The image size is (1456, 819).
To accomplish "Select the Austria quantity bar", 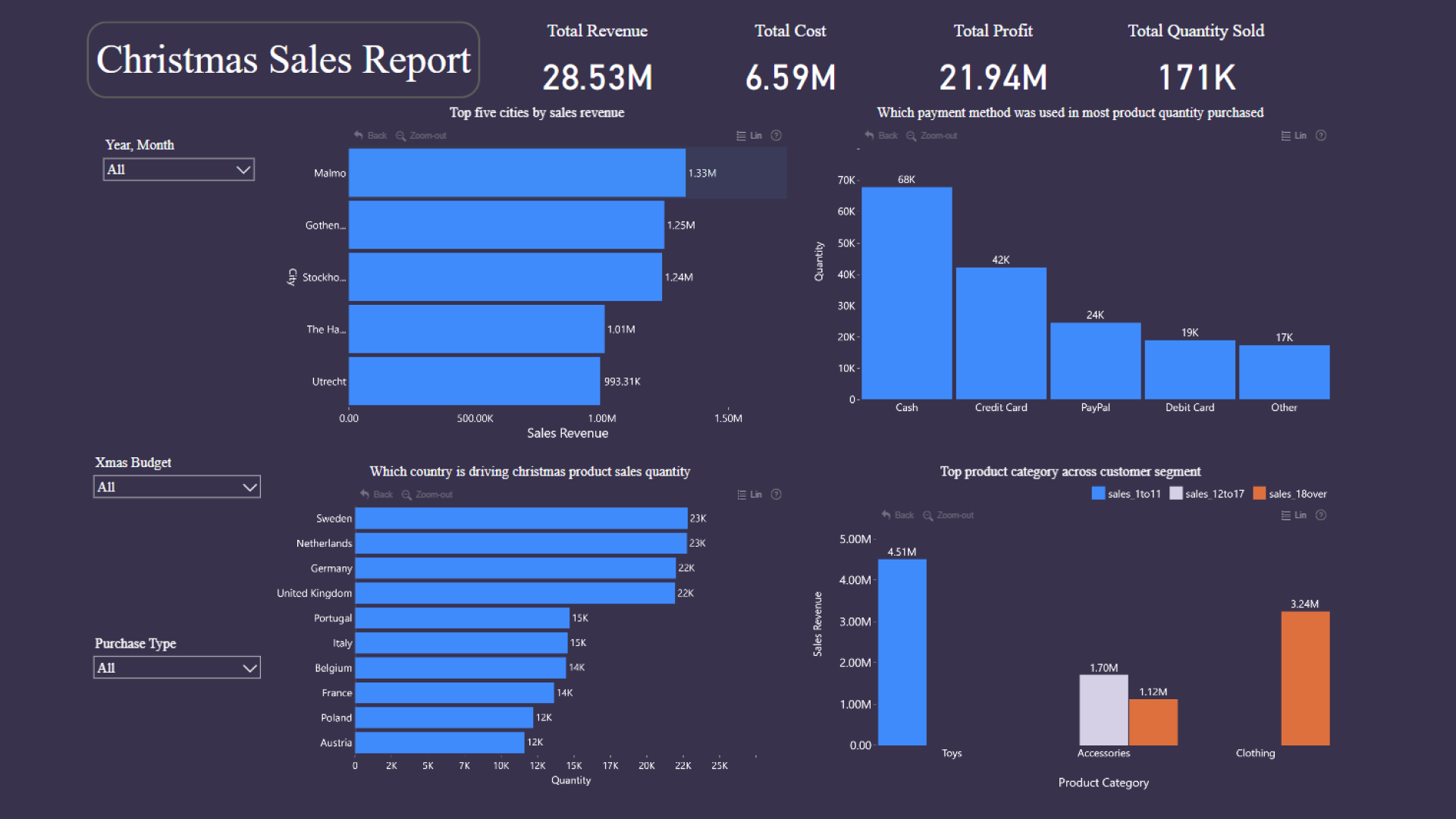I will click(x=440, y=742).
